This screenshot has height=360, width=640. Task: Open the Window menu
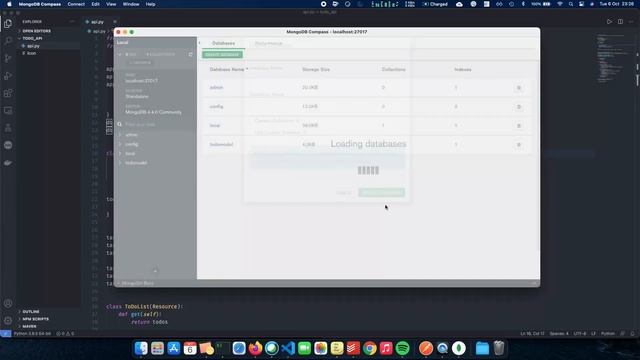coord(131,4)
